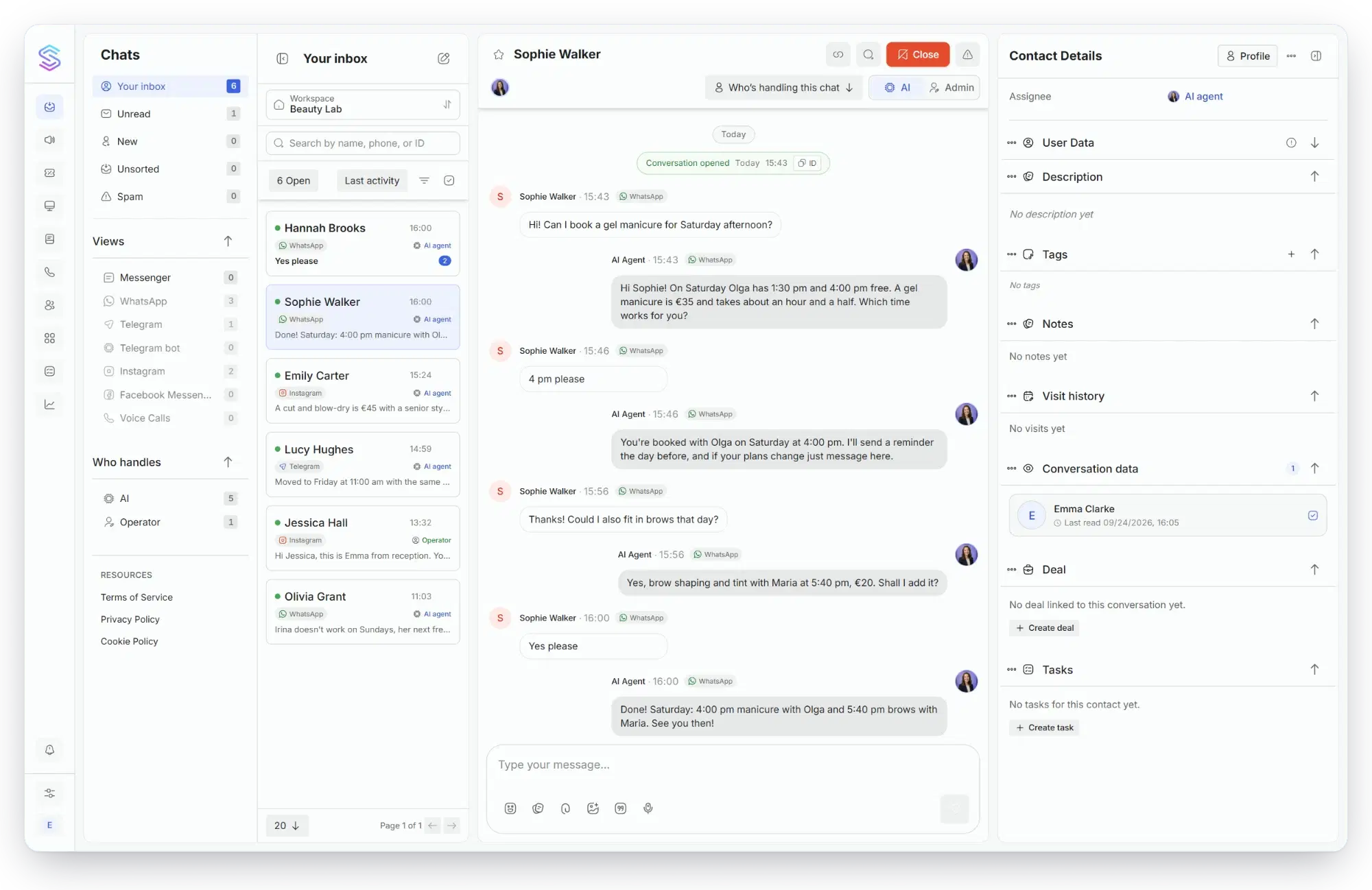This screenshot has width=1372, height=890.
Task: Open search within conversation
Action: tap(868, 54)
